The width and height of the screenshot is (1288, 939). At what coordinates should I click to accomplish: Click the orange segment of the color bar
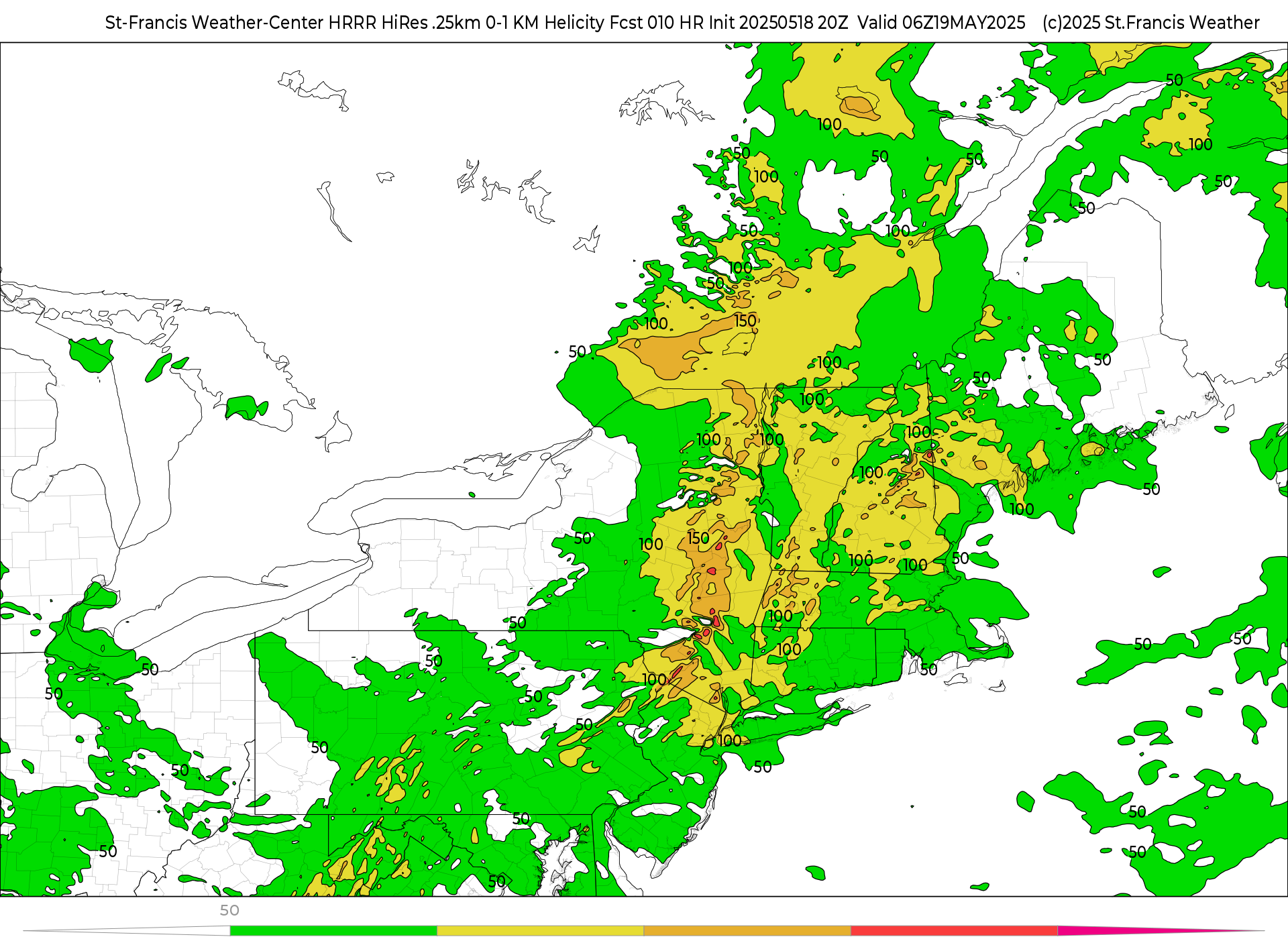(x=747, y=931)
